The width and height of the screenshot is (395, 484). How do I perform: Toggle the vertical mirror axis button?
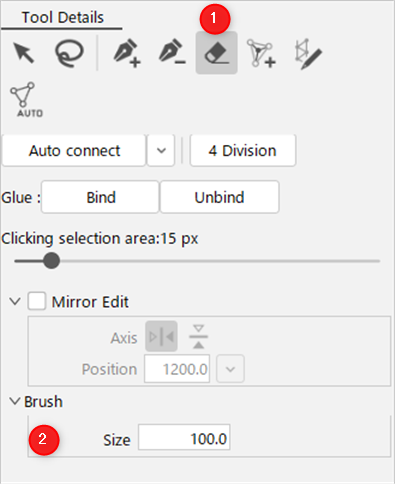[161, 337]
